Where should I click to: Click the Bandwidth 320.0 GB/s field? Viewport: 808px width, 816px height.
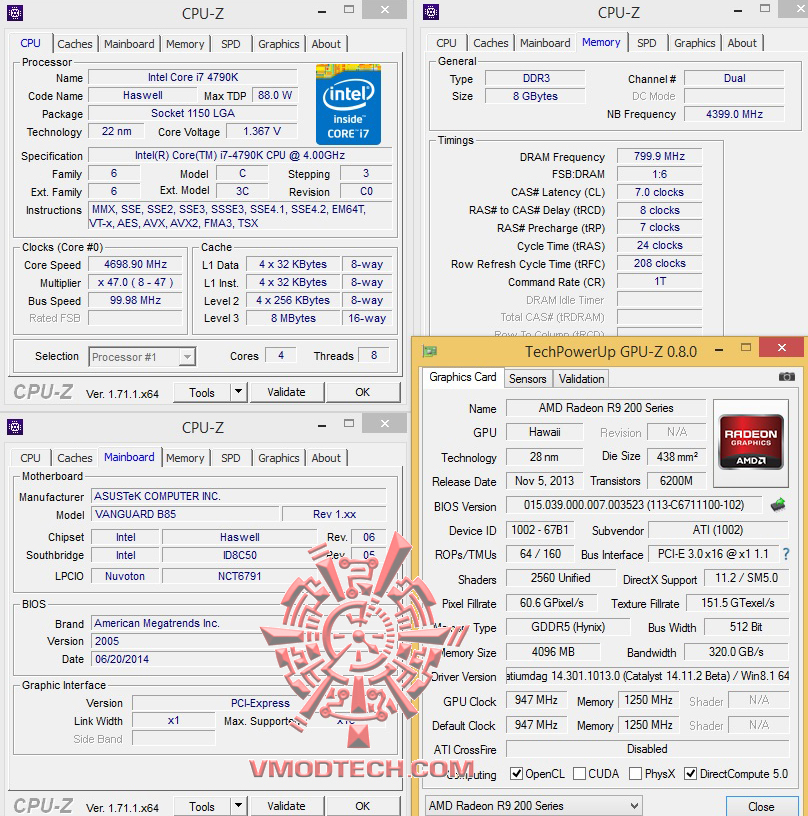click(736, 652)
